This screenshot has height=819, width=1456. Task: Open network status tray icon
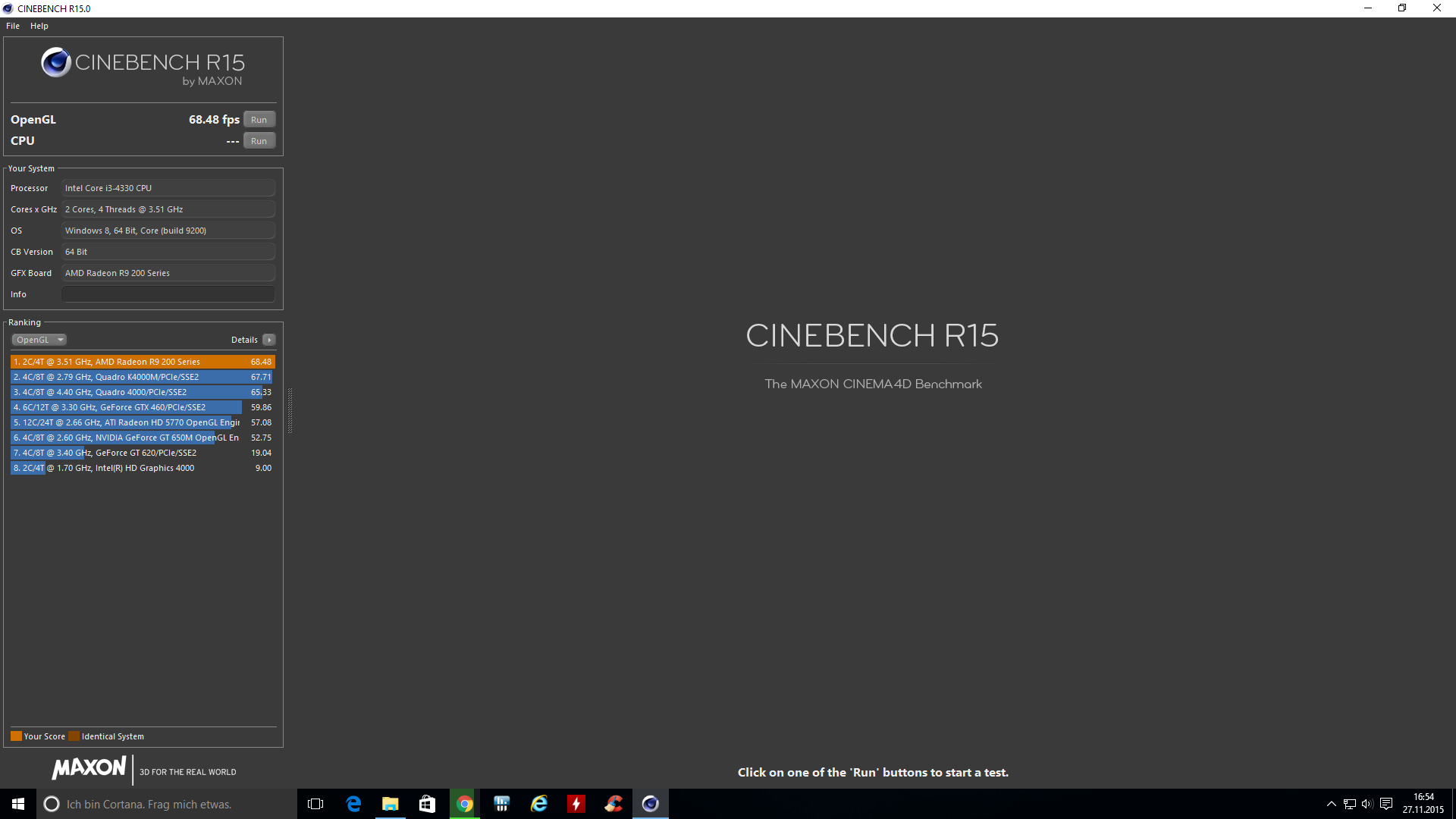[x=1350, y=804]
